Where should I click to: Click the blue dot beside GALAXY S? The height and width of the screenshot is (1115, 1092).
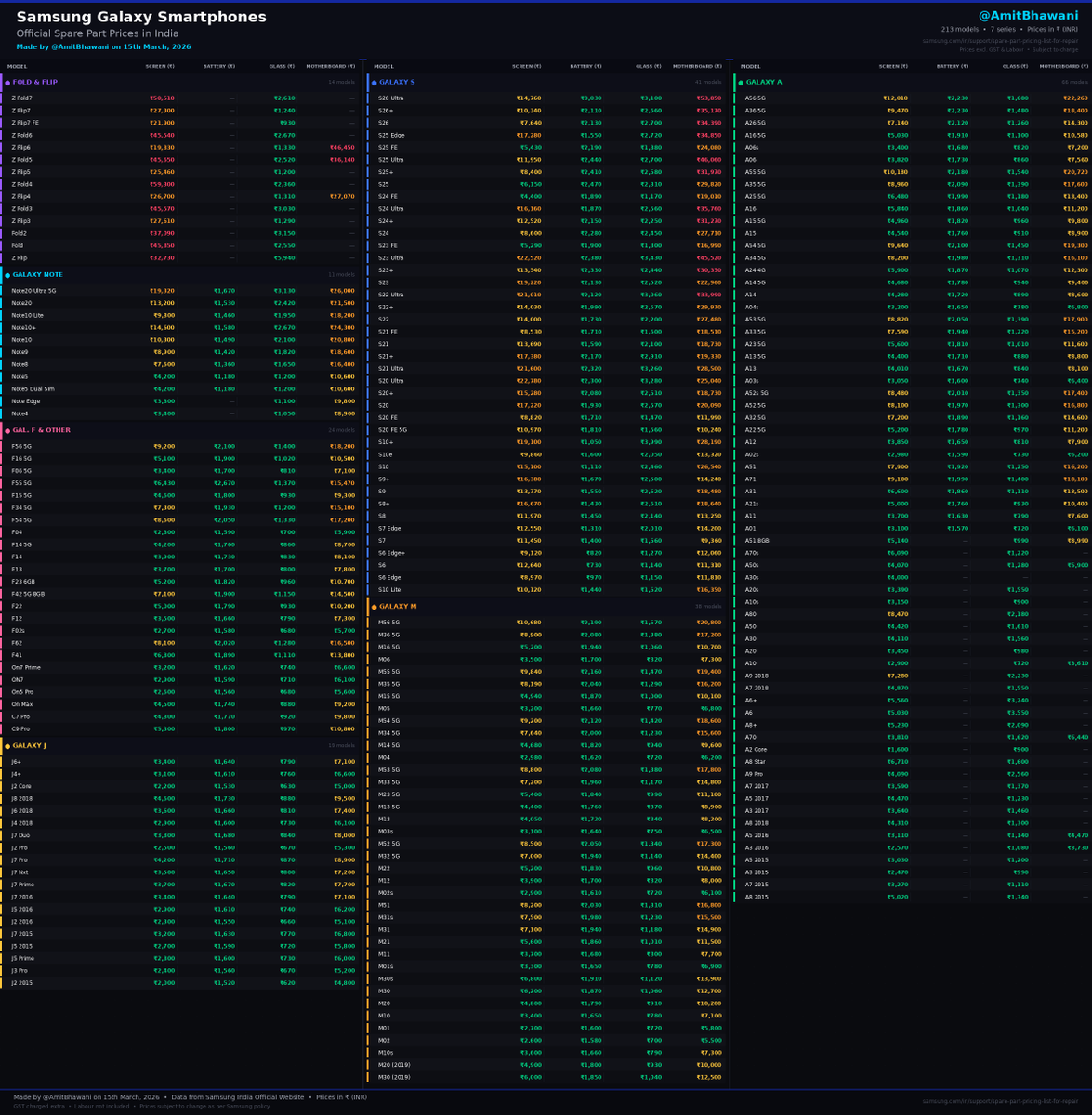(x=375, y=83)
